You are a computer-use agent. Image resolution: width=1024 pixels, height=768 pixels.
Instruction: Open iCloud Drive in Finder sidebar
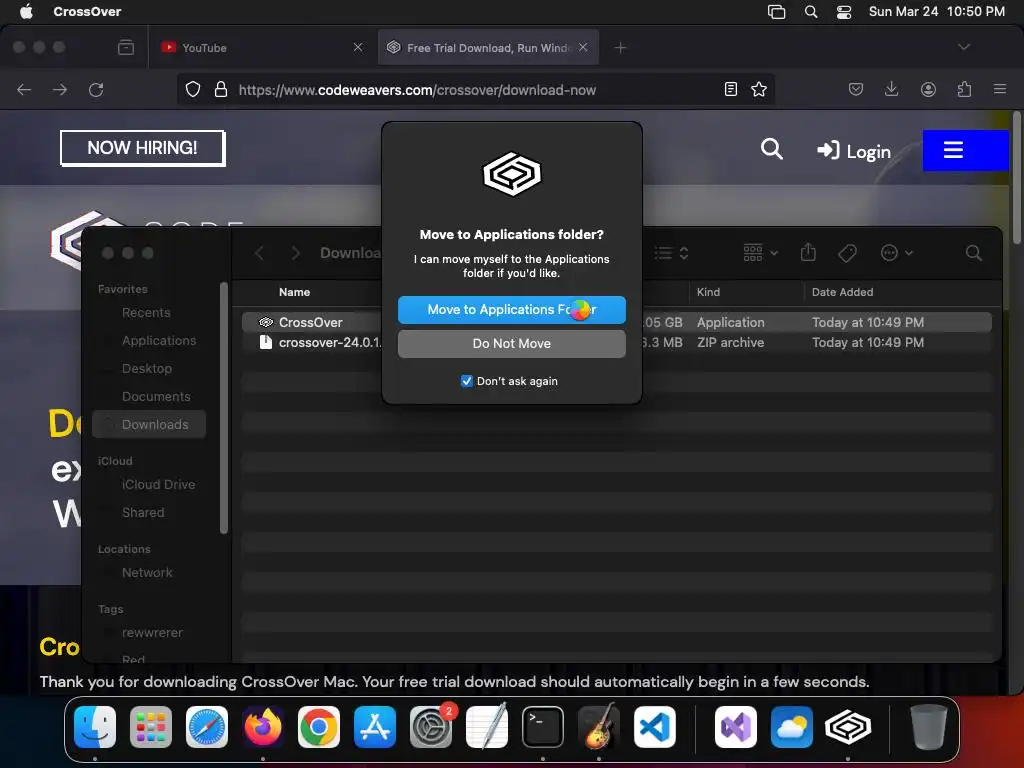pos(158,485)
